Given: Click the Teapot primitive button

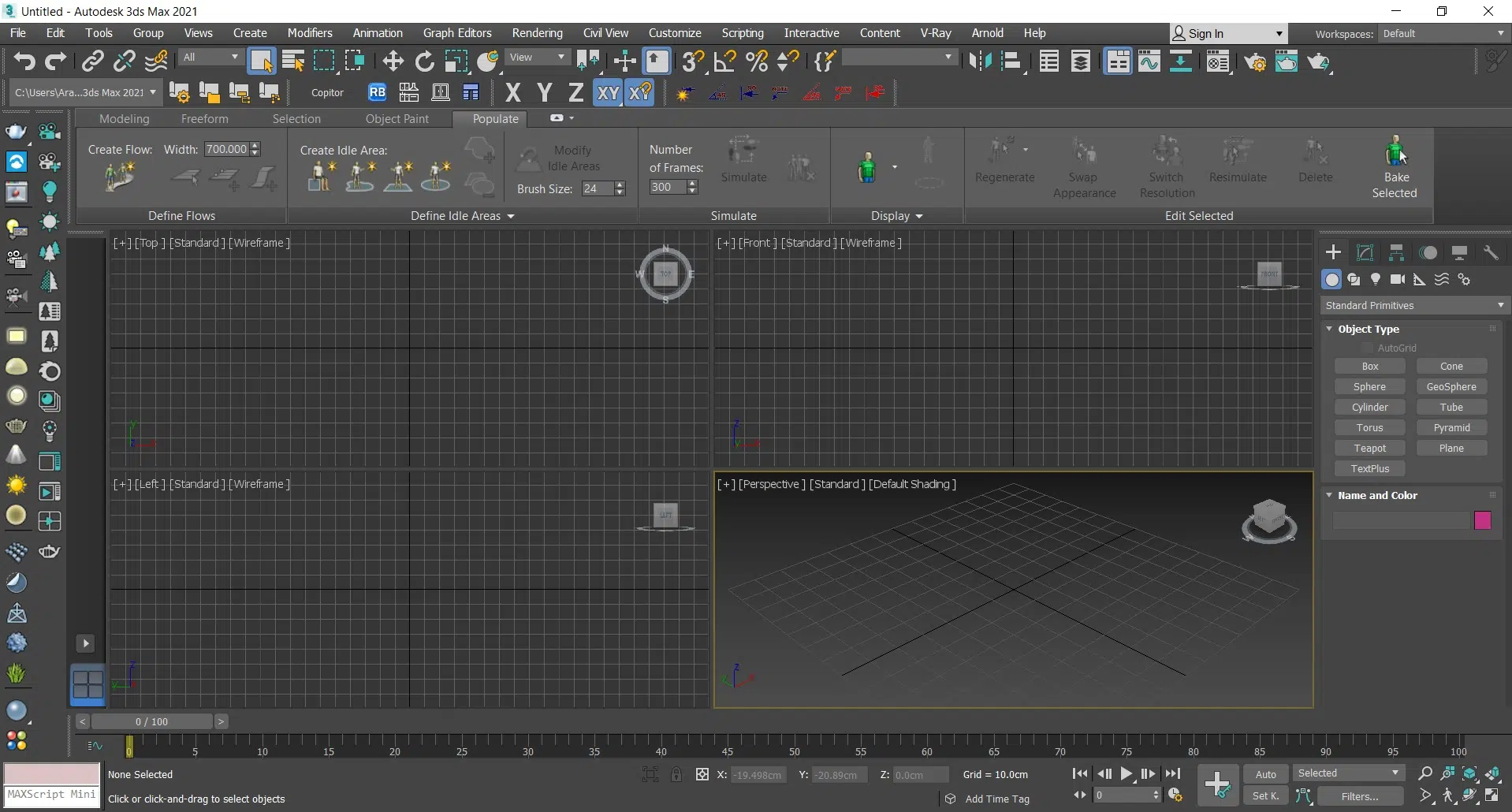Looking at the screenshot, I should (x=1369, y=449).
